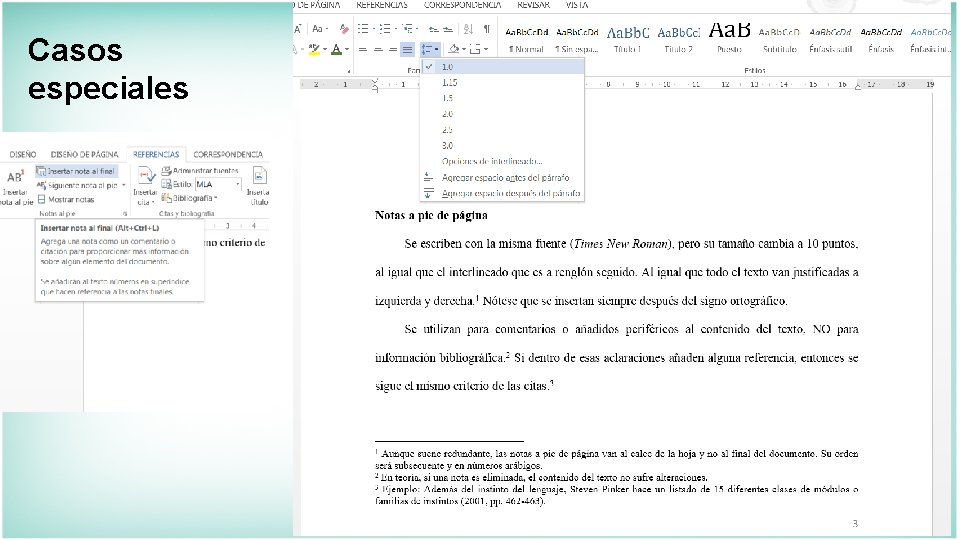
Task: Apply the Subtítulo style
Action: [x=779, y=40]
